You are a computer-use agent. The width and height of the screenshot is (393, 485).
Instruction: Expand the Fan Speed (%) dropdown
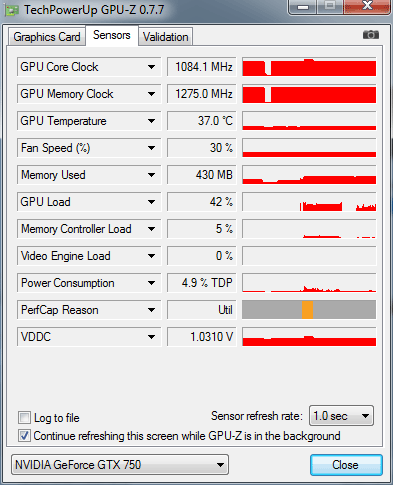(x=151, y=148)
